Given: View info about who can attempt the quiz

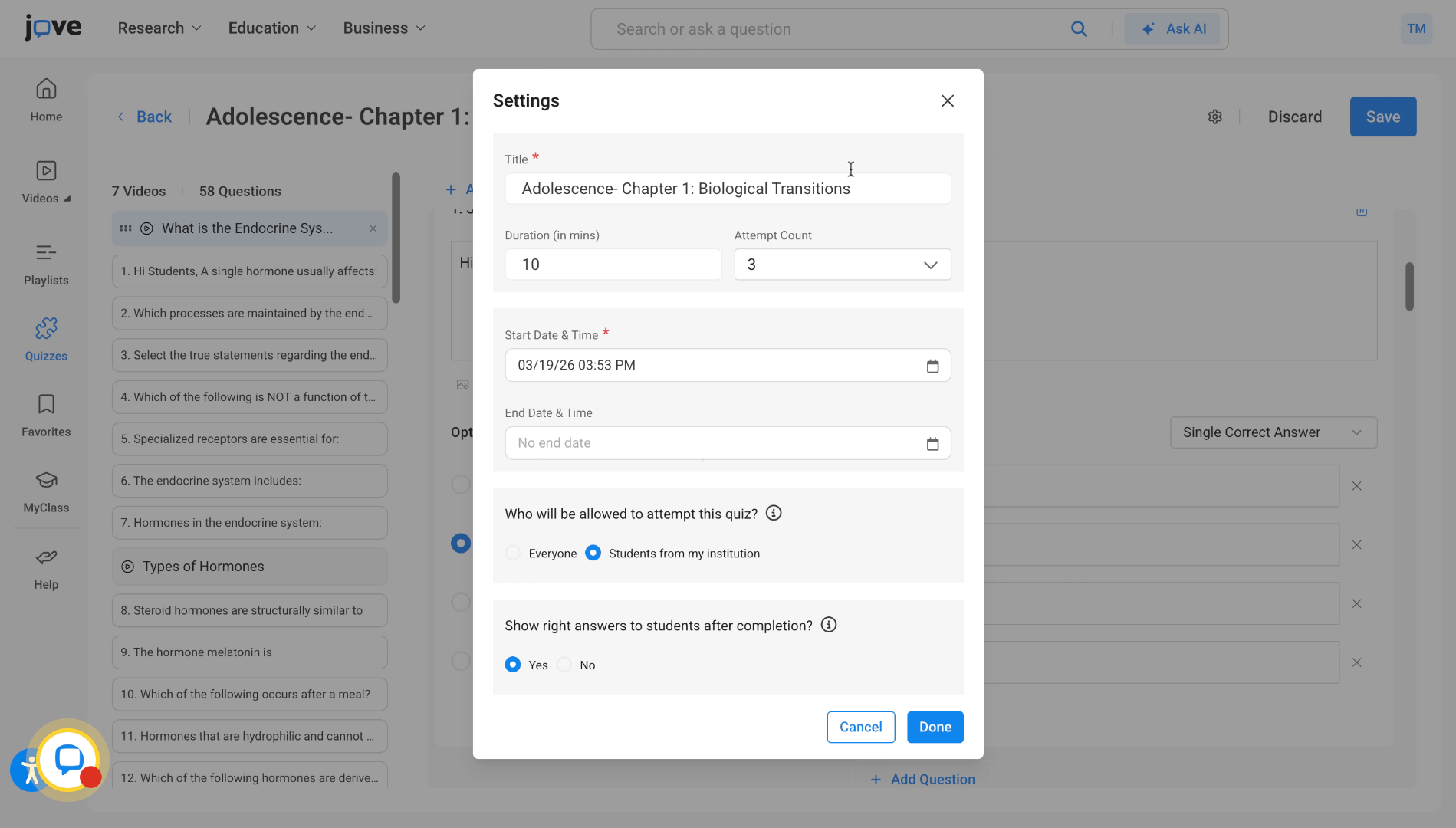Looking at the screenshot, I should [x=774, y=513].
